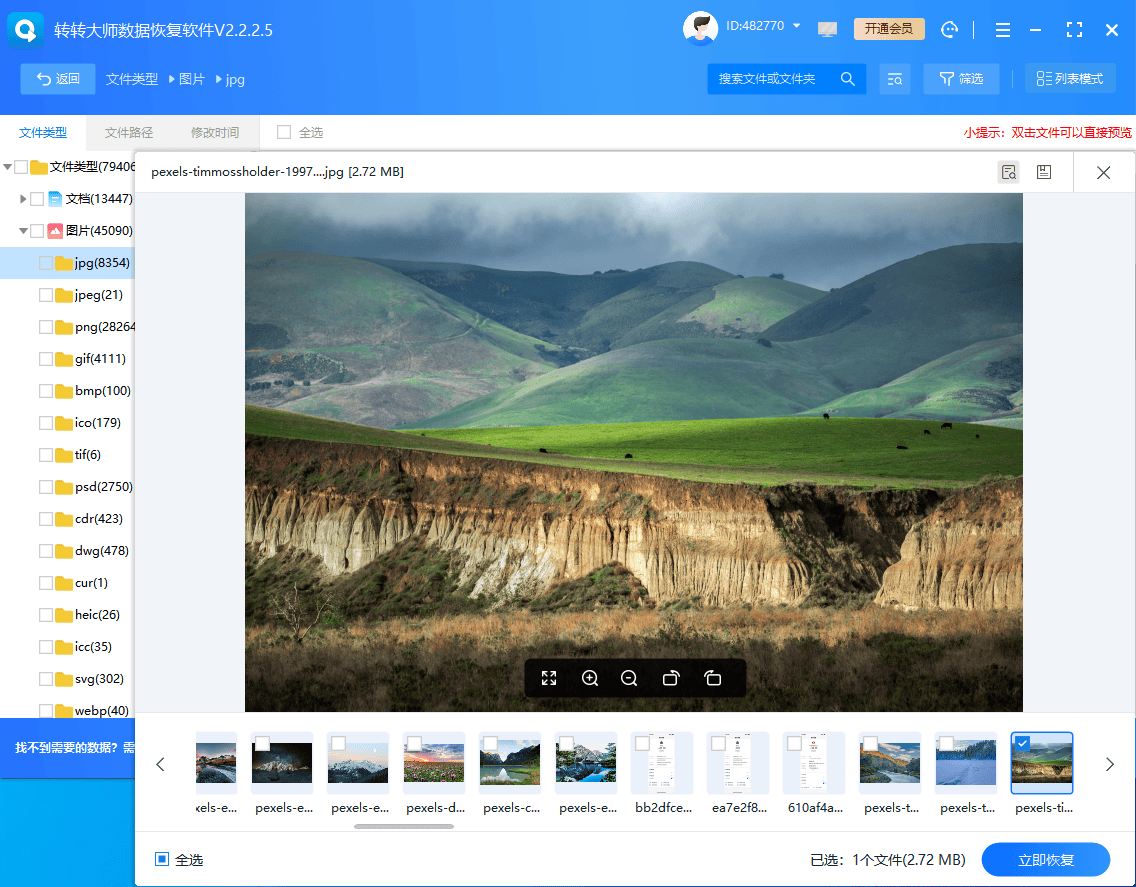1136x887 pixels.
Task: Expand the 文档(13447) tree node
Action: (23, 199)
